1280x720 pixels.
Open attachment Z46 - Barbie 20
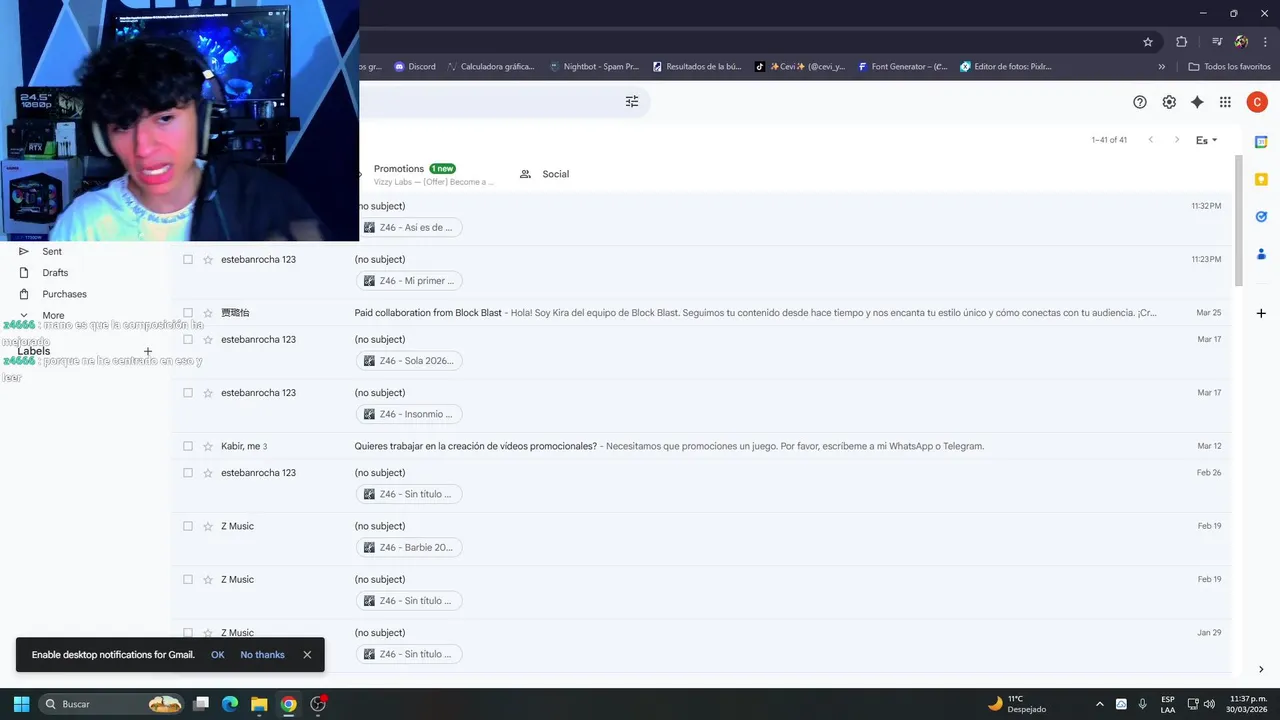point(410,548)
